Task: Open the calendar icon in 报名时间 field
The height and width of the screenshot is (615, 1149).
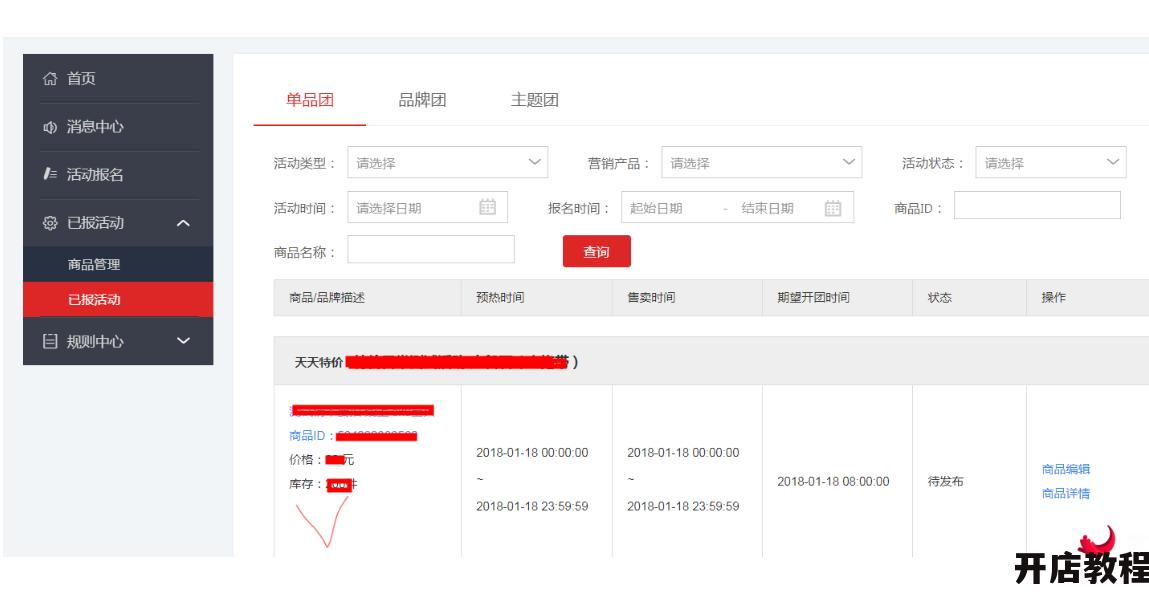Action: click(x=832, y=208)
